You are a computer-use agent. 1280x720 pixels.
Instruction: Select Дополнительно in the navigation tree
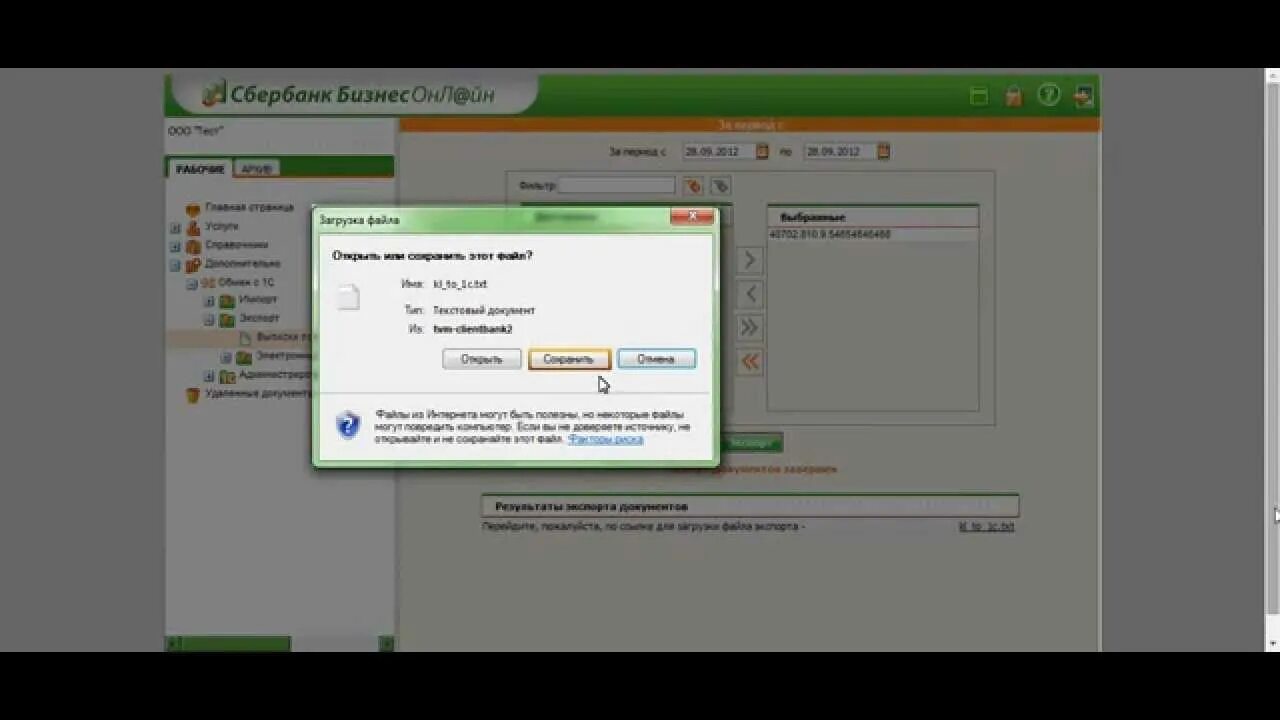tap(242, 263)
